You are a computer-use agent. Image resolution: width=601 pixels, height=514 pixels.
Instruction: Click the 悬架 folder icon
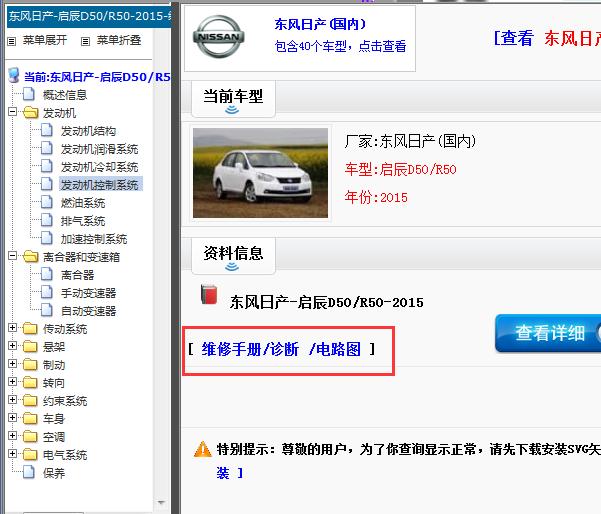[31, 346]
